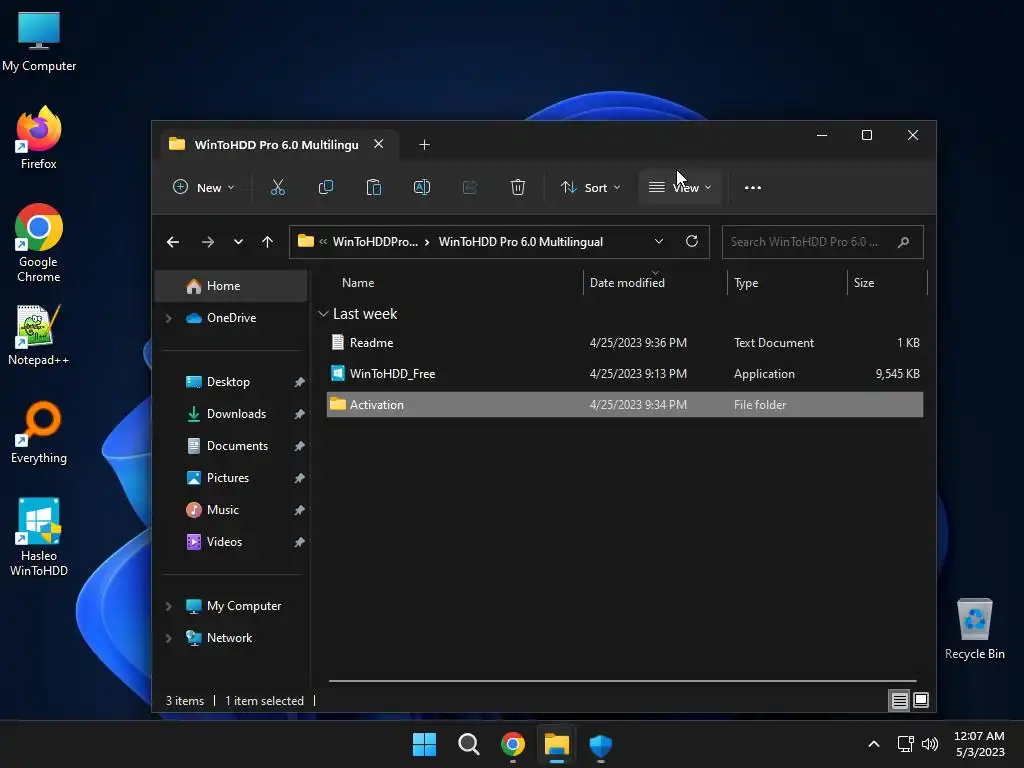The image size is (1024, 768).
Task: Click the Paste clipboard icon
Action: click(374, 187)
